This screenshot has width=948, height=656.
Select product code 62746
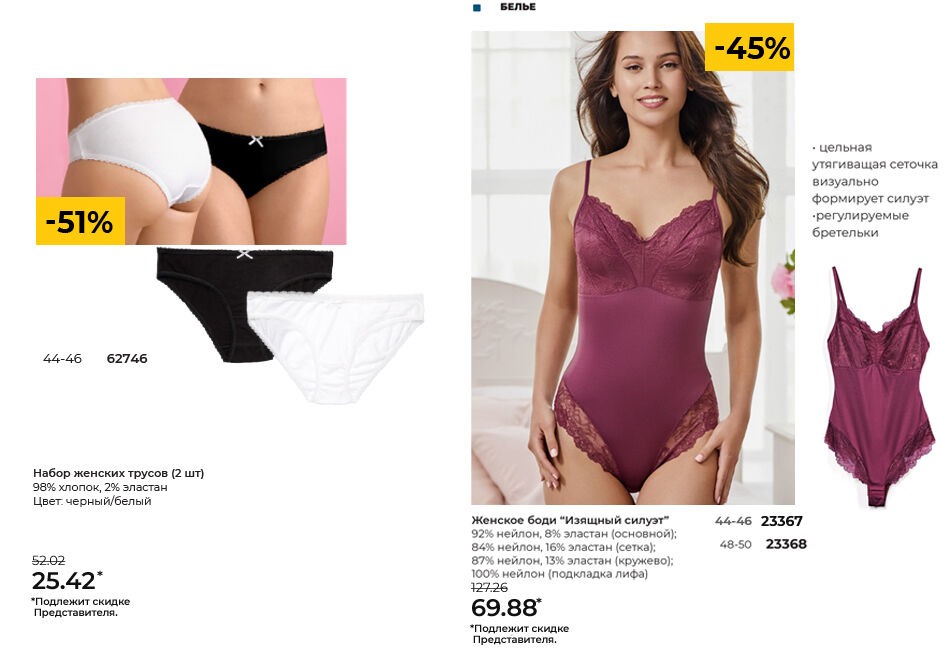(127, 359)
